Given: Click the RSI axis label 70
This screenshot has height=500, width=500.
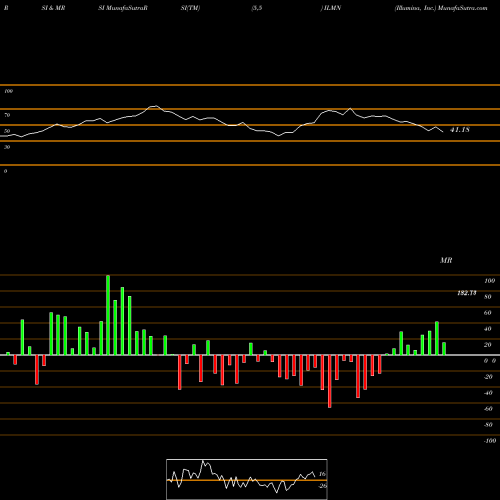Looking at the screenshot, I should pyautogui.click(x=7, y=115).
